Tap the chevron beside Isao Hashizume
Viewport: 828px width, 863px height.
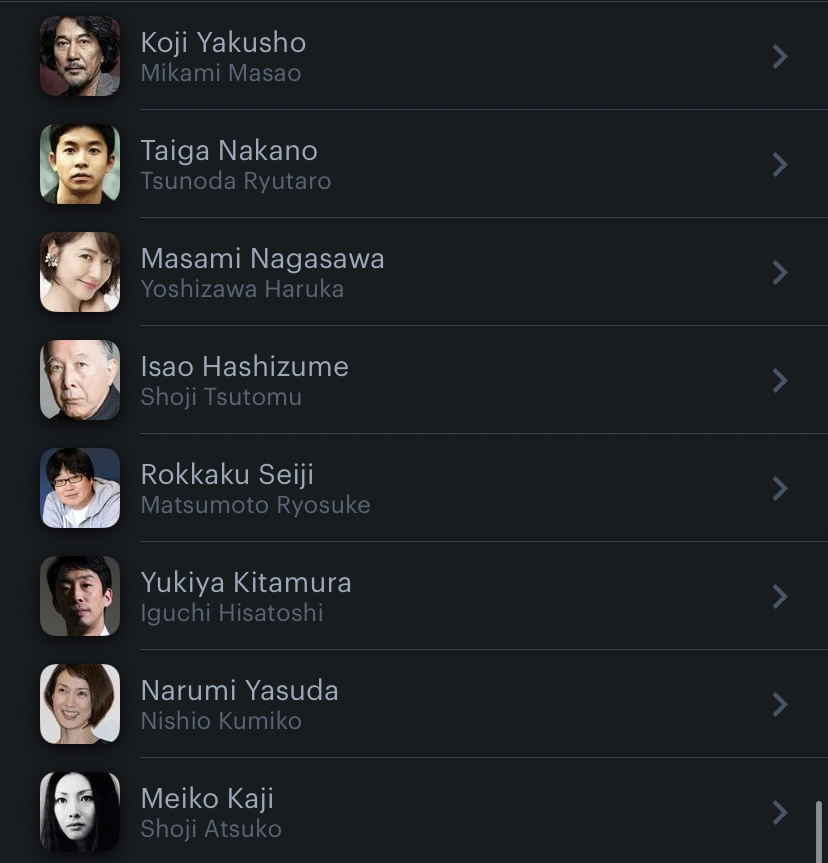click(780, 381)
